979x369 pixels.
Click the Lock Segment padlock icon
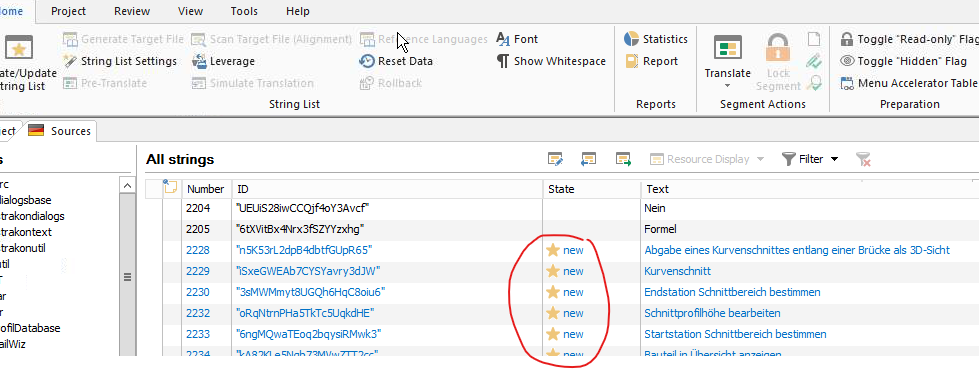click(778, 47)
